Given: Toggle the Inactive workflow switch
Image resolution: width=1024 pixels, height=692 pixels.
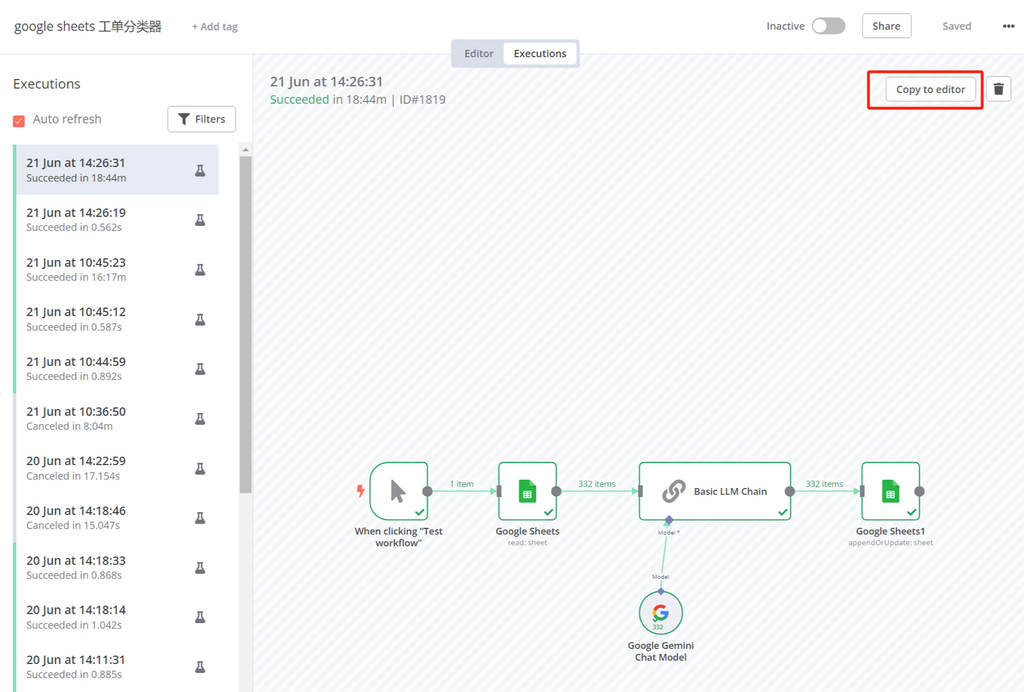Looking at the screenshot, I should (x=828, y=26).
